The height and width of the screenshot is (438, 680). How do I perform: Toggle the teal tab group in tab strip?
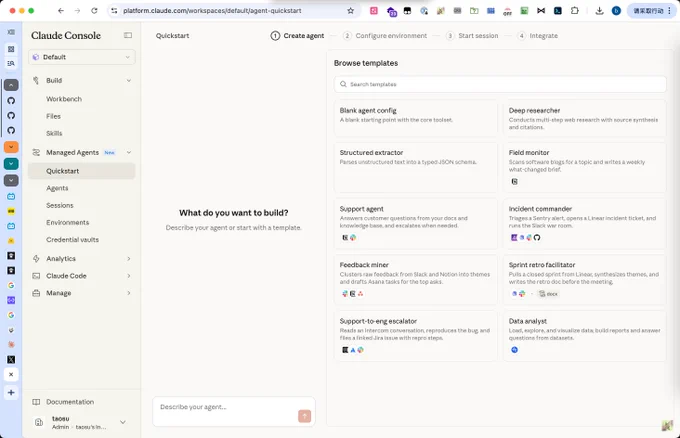coord(11,163)
